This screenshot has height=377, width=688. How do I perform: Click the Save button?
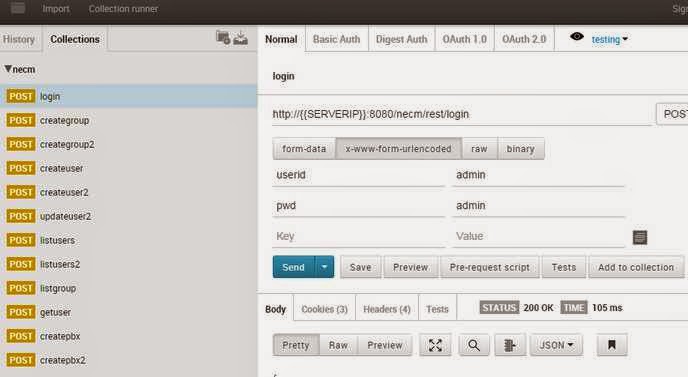361,267
